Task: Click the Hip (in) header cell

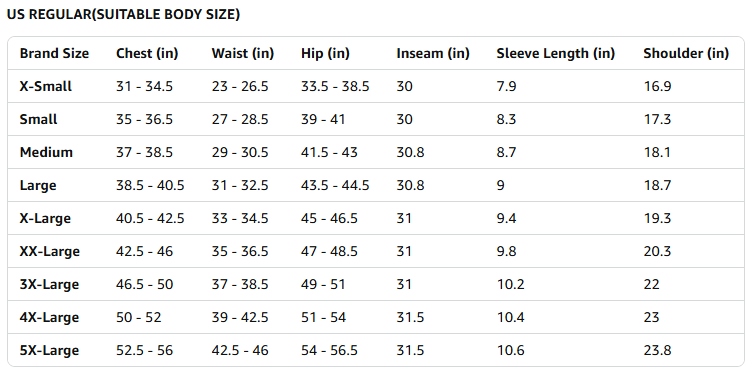Action: tap(325, 53)
